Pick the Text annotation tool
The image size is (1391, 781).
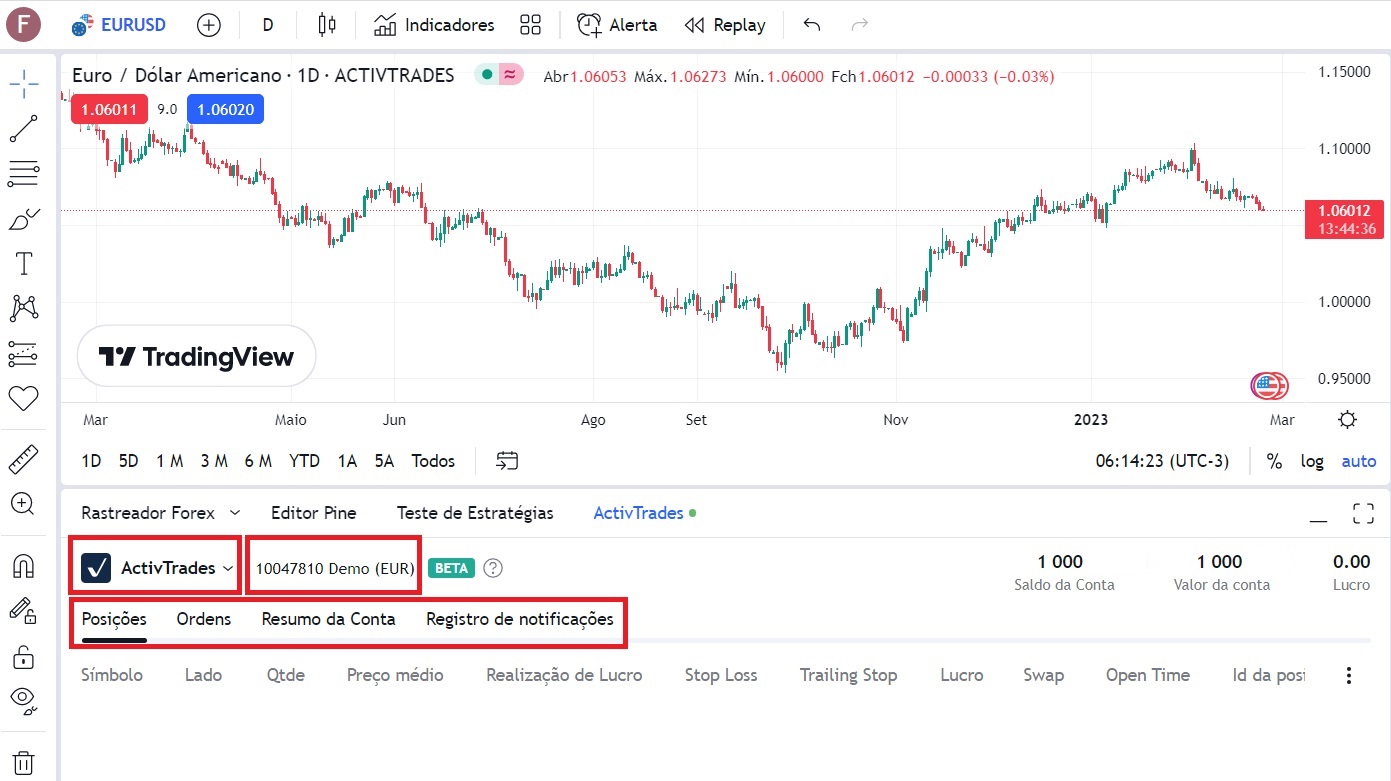click(x=24, y=263)
